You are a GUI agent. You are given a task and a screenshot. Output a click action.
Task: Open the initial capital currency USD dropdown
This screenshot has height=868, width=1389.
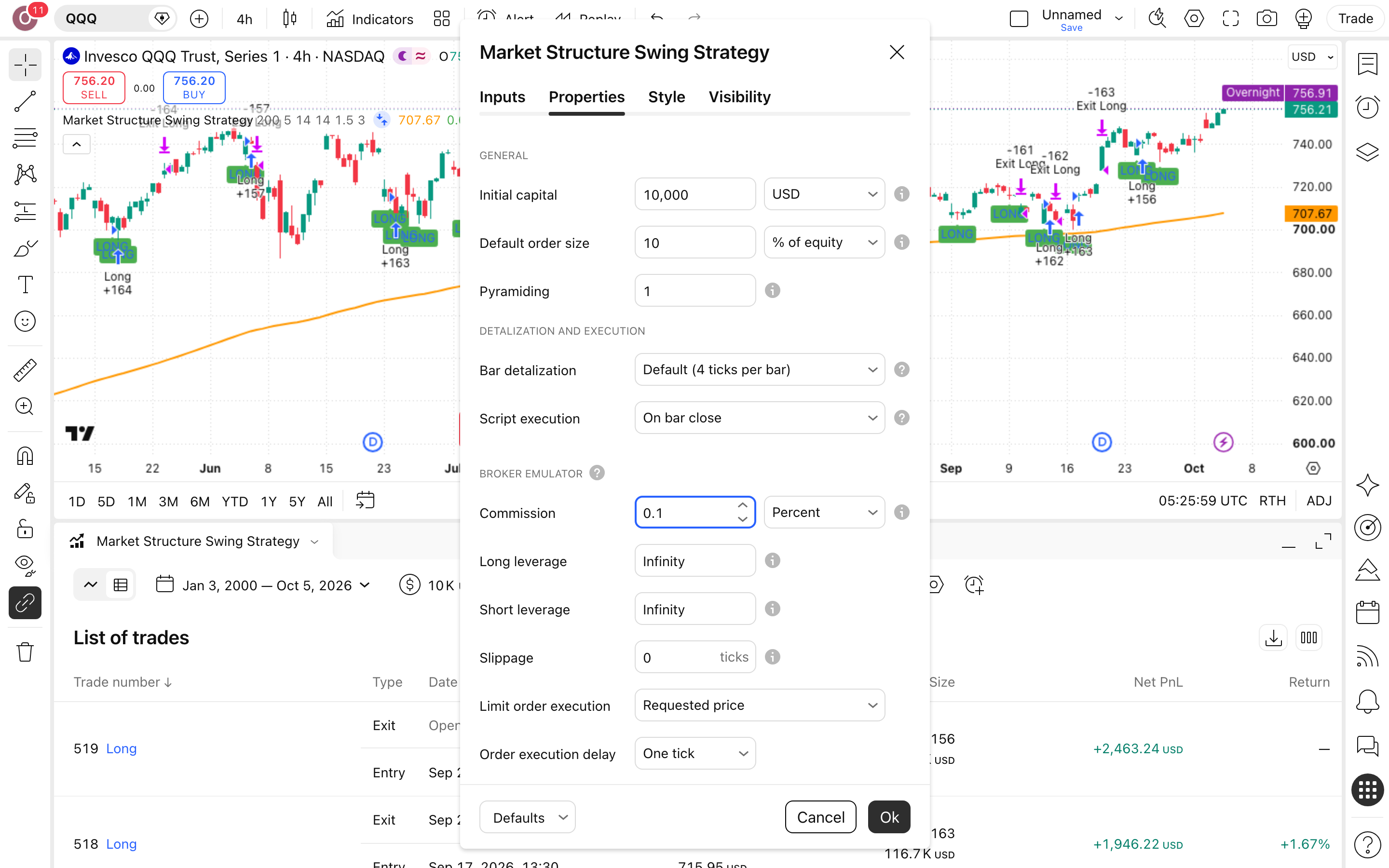click(x=824, y=194)
